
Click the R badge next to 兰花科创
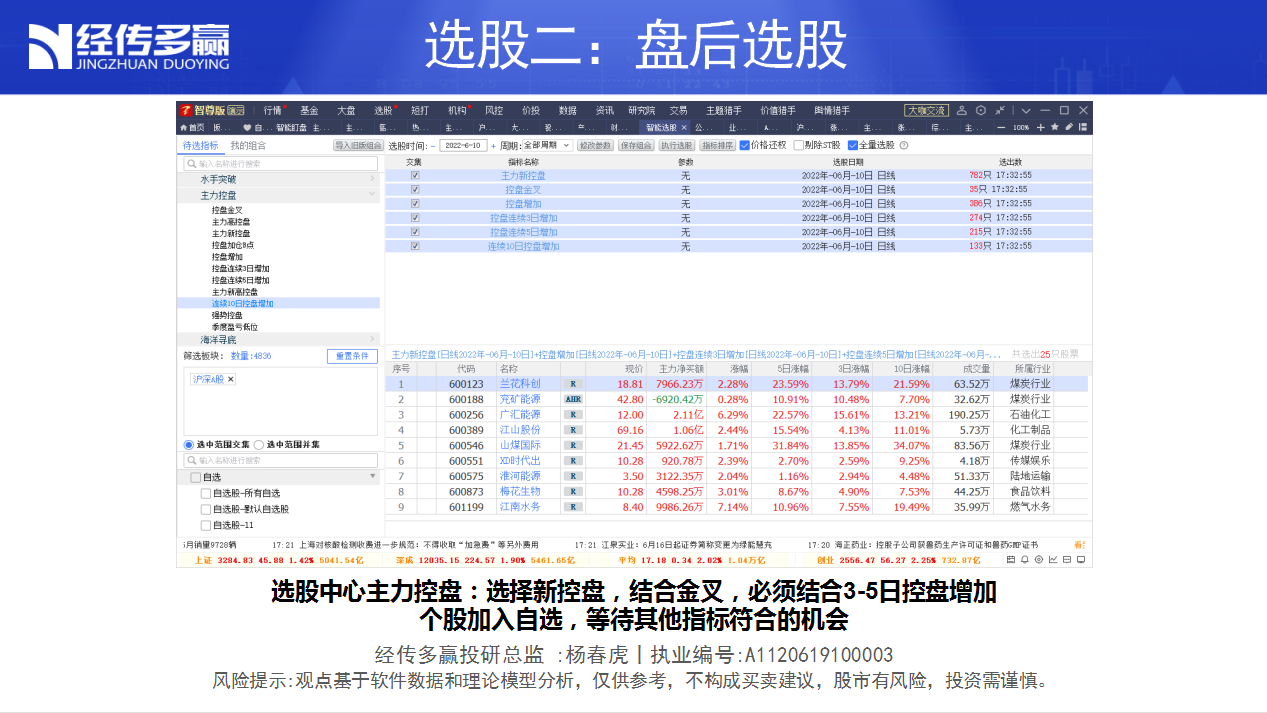point(574,384)
